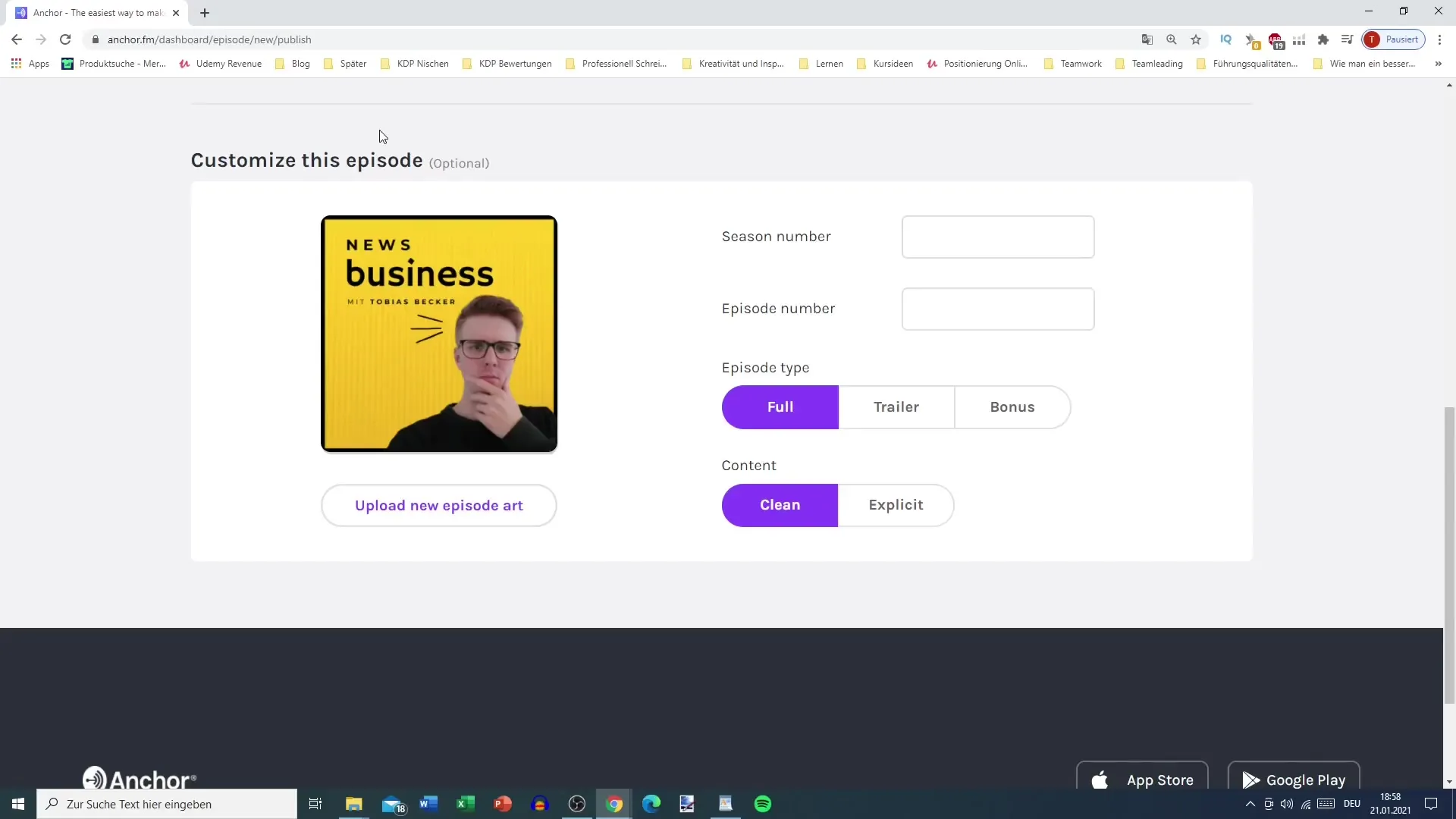
Task: Open the Udemy Revenue bookmark
Action: pos(221,64)
